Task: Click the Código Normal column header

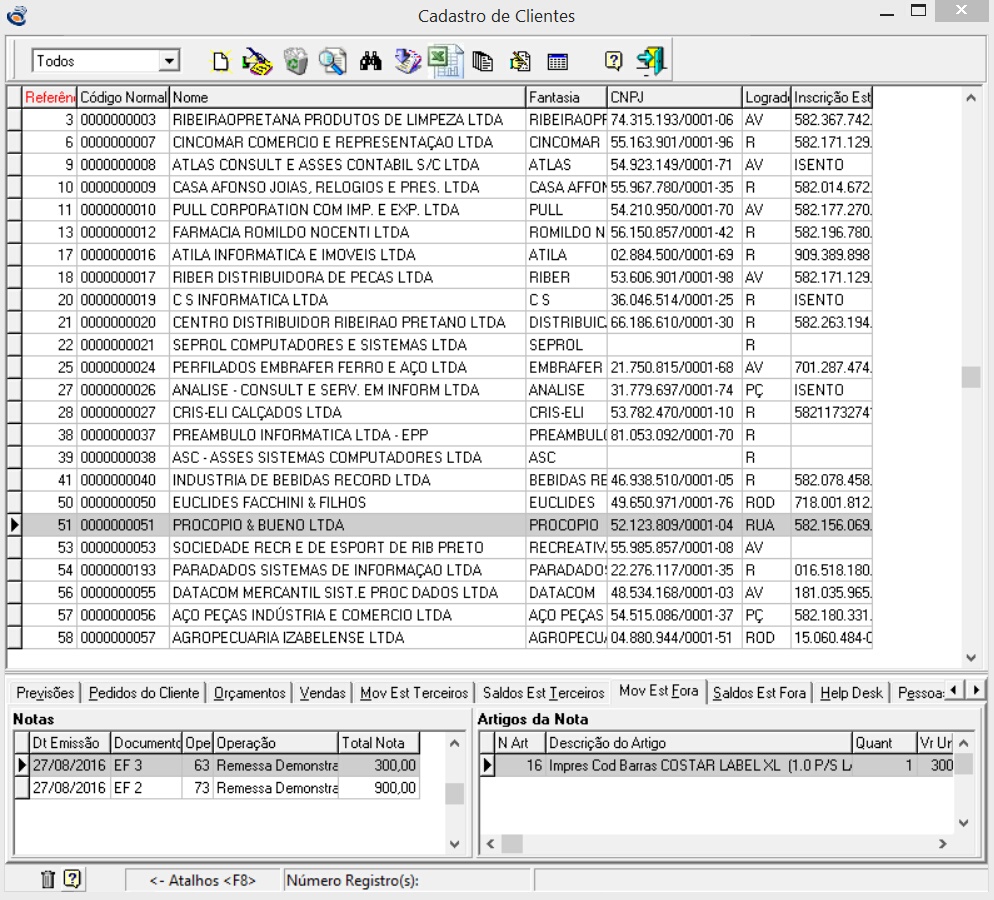Action: pos(123,97)
